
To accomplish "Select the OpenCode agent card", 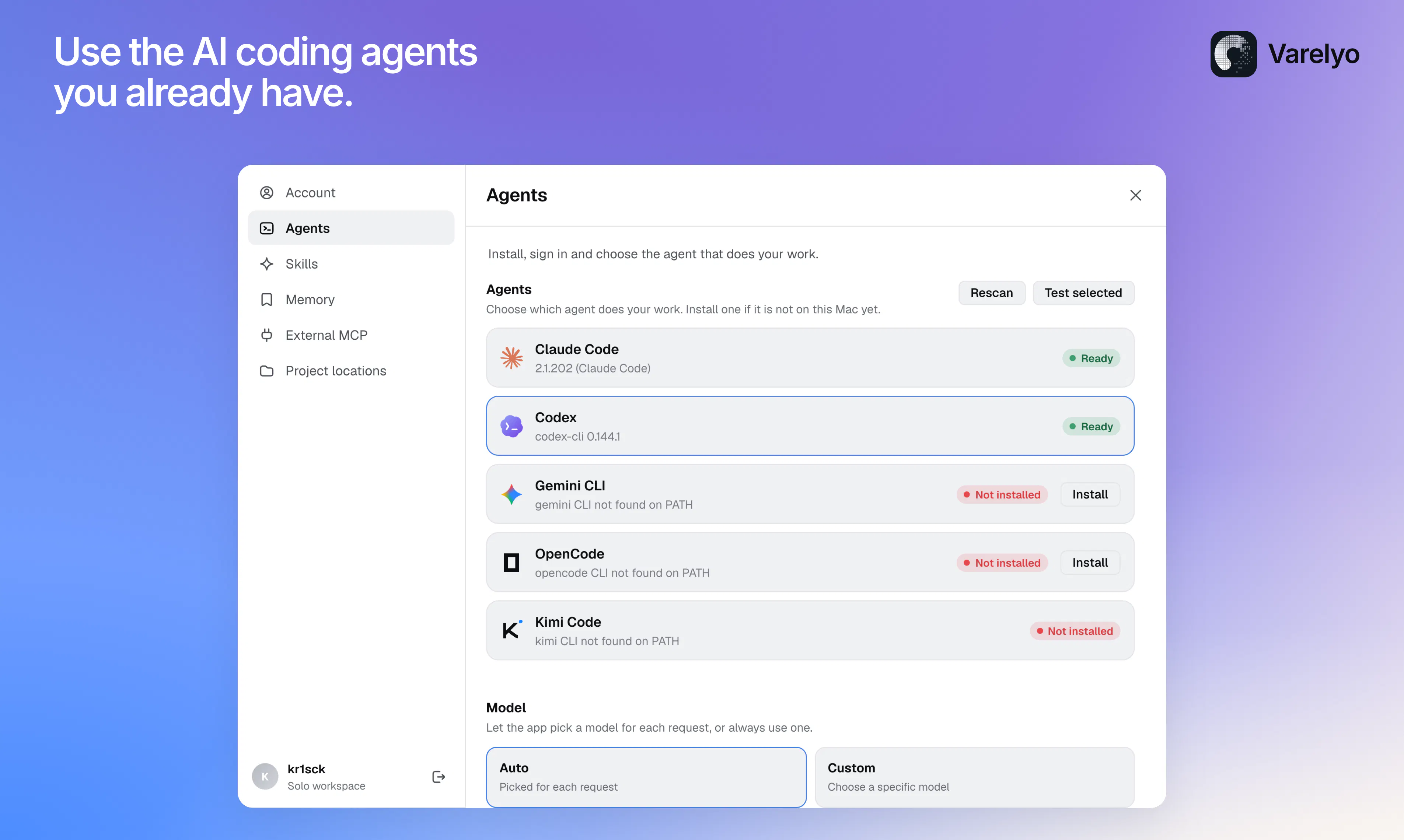I will (810, 562).
